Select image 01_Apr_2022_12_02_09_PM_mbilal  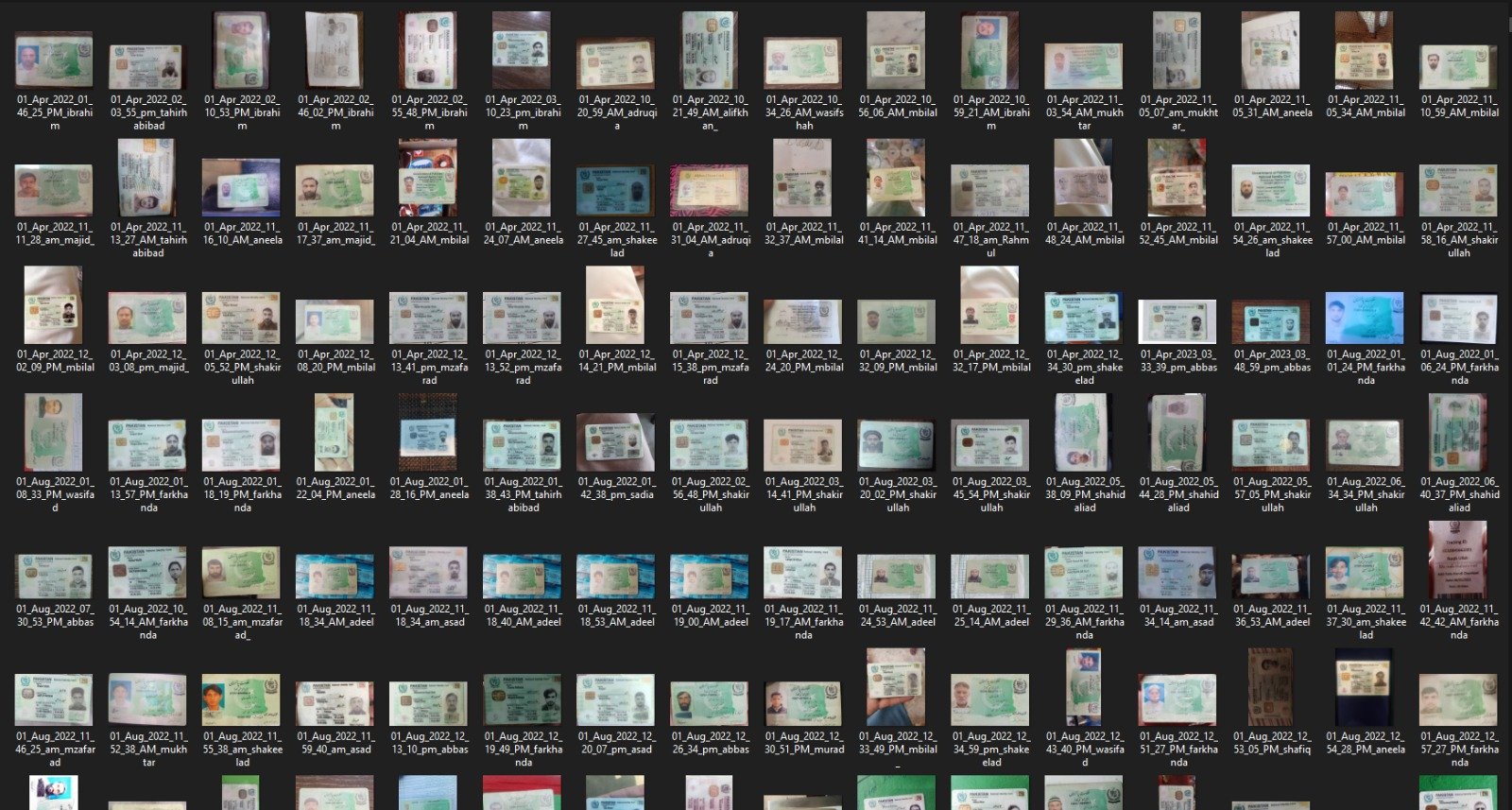(53, 305)
